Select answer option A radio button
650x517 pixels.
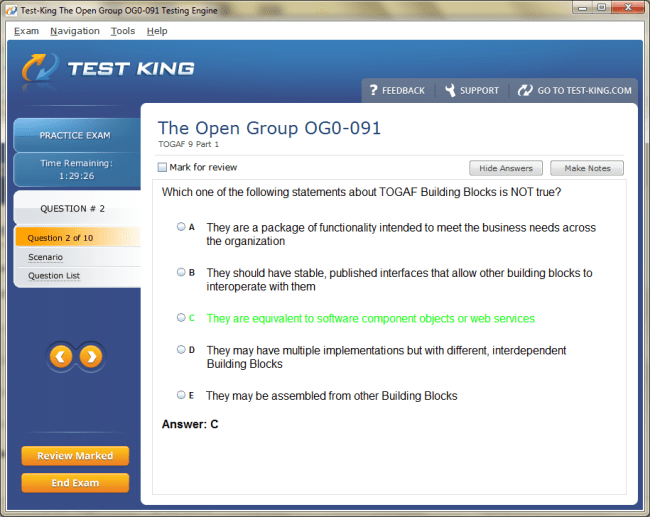181,226
